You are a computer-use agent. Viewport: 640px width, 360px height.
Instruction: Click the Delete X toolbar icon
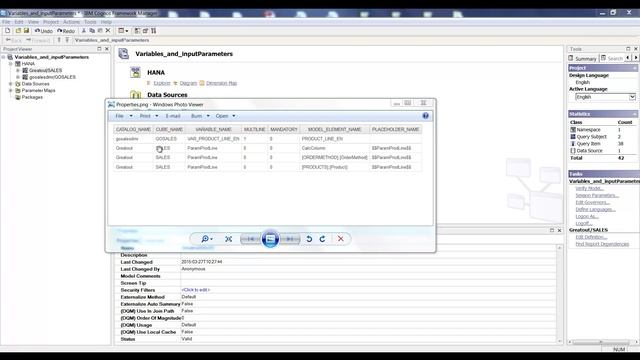(108, 31)
